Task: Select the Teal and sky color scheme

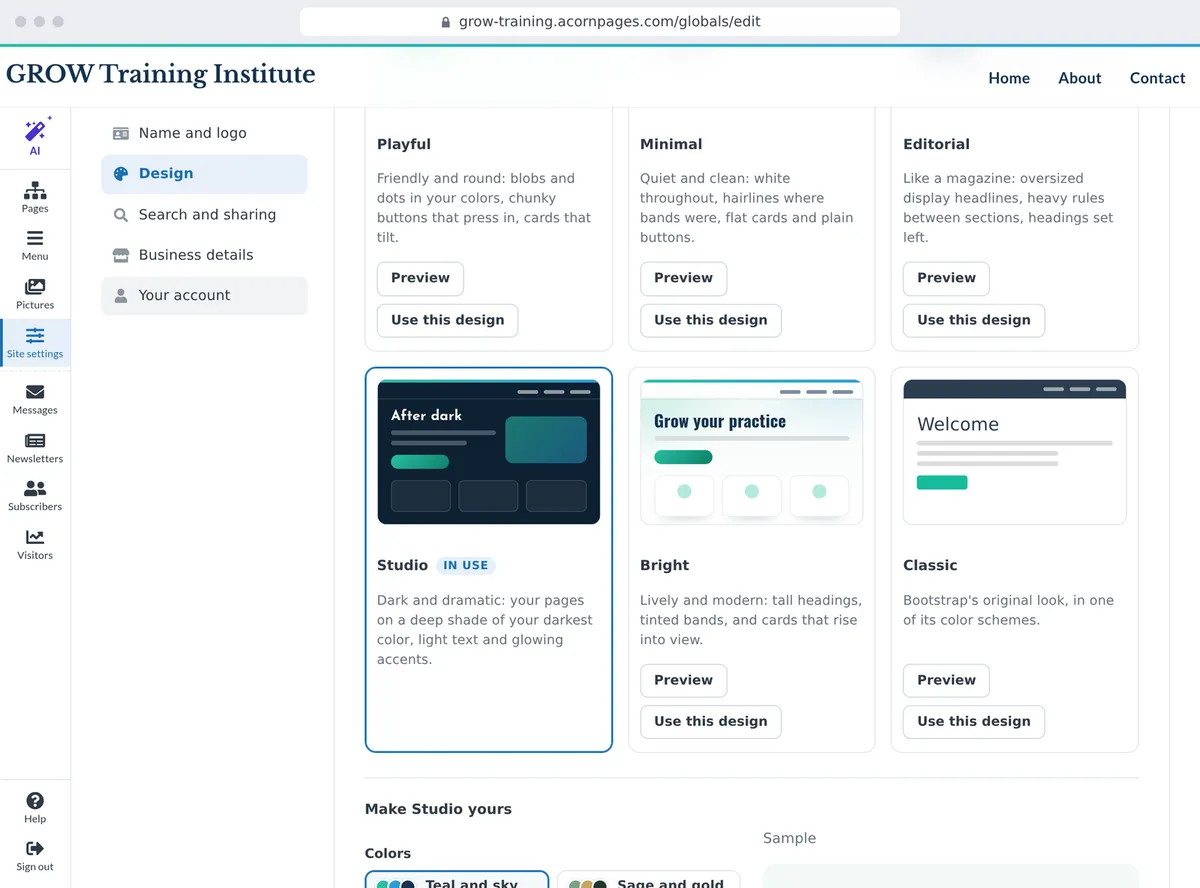Action: [x=457, y=880]
